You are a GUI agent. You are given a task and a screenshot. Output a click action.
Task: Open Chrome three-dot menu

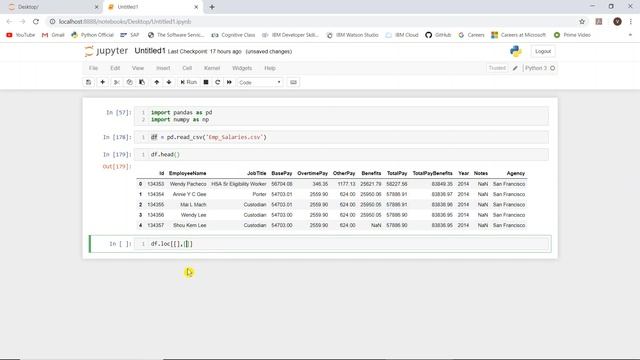click(631, 22)
